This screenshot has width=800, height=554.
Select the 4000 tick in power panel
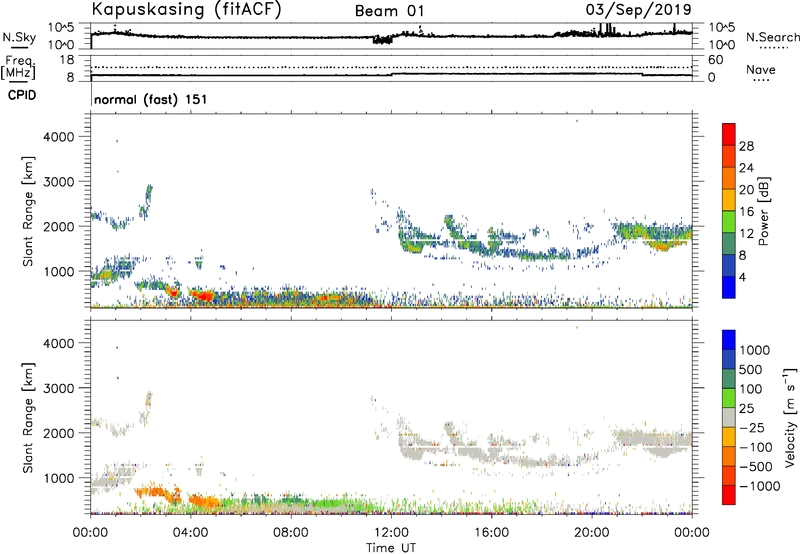point(59,137)
